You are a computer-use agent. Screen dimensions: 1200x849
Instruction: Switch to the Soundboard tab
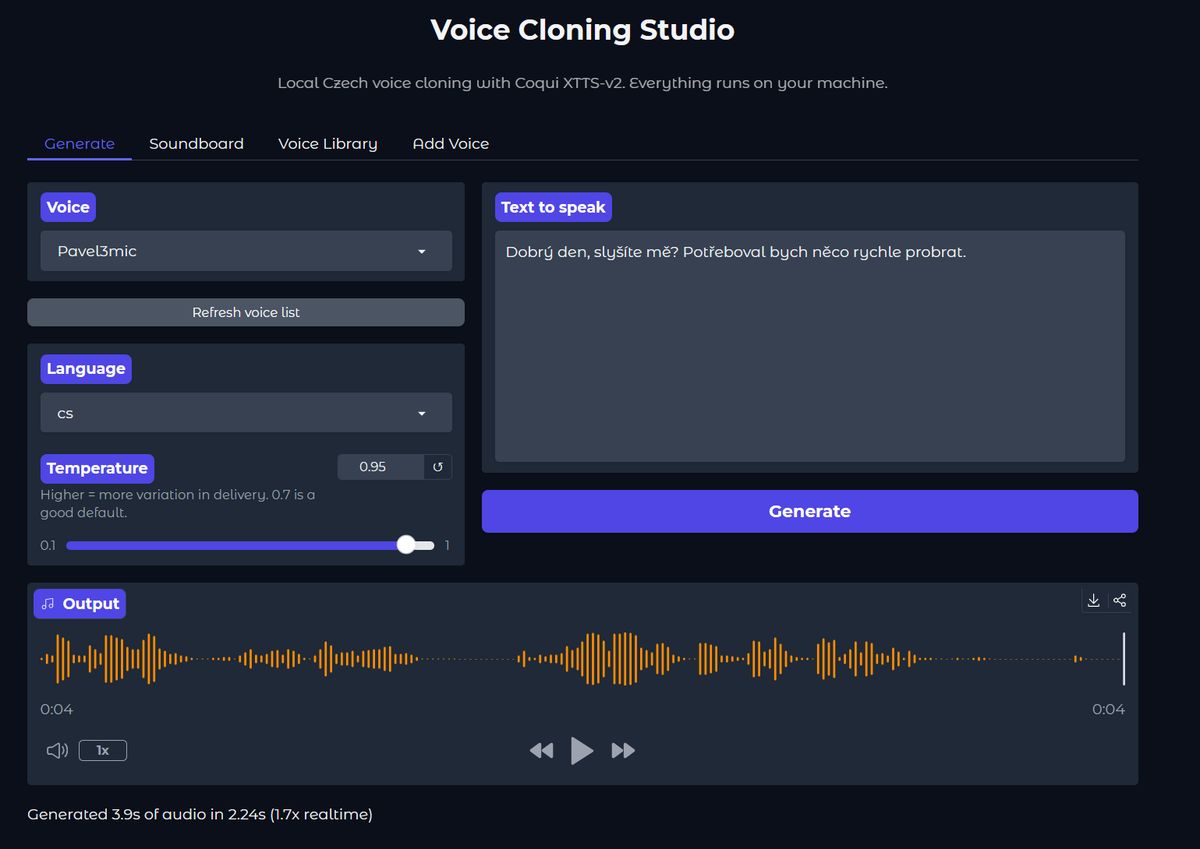(x=196, y=144)
